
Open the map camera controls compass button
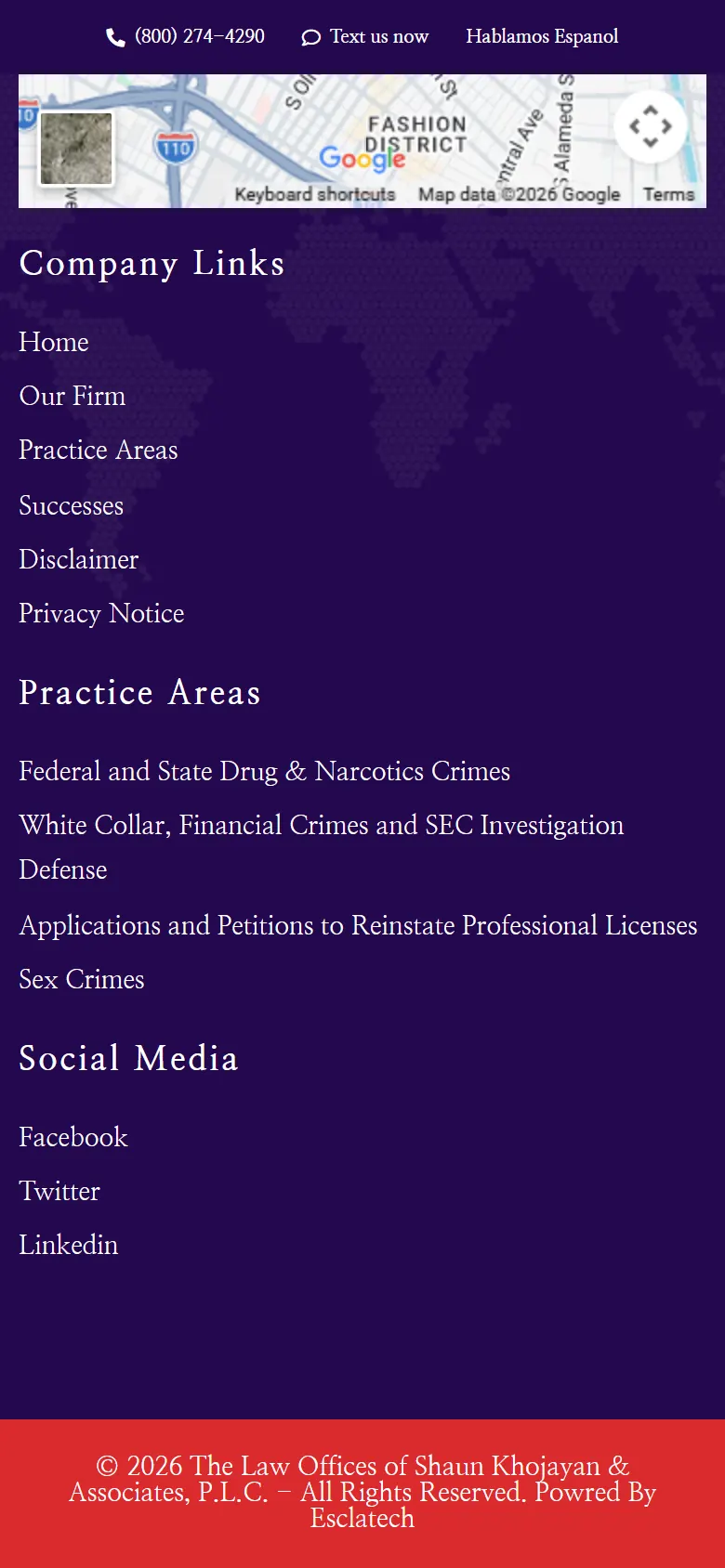tap(651, 126)
